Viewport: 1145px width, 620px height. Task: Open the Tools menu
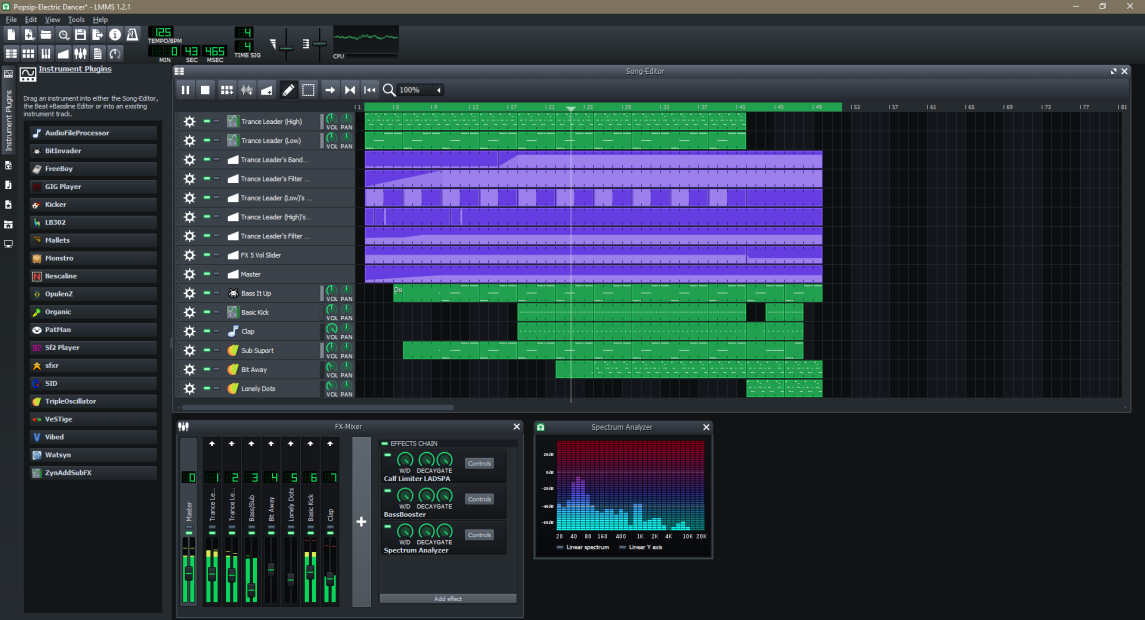(x=76, y=18)
